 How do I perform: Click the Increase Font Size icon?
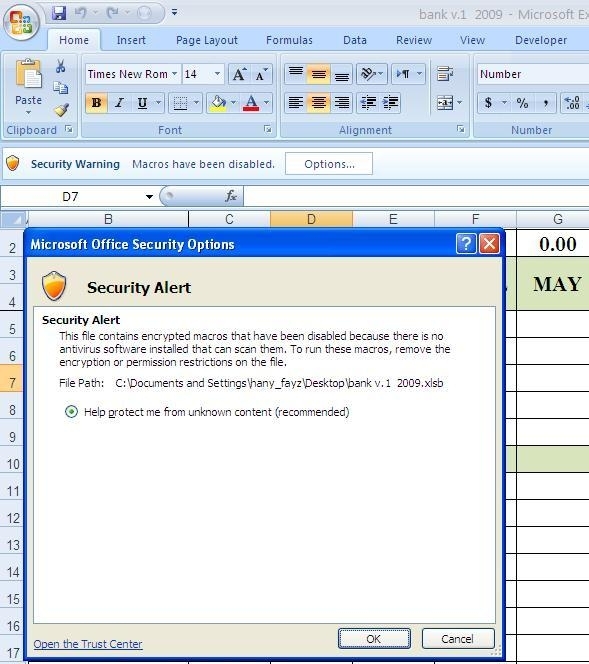[x=239, y=75]
